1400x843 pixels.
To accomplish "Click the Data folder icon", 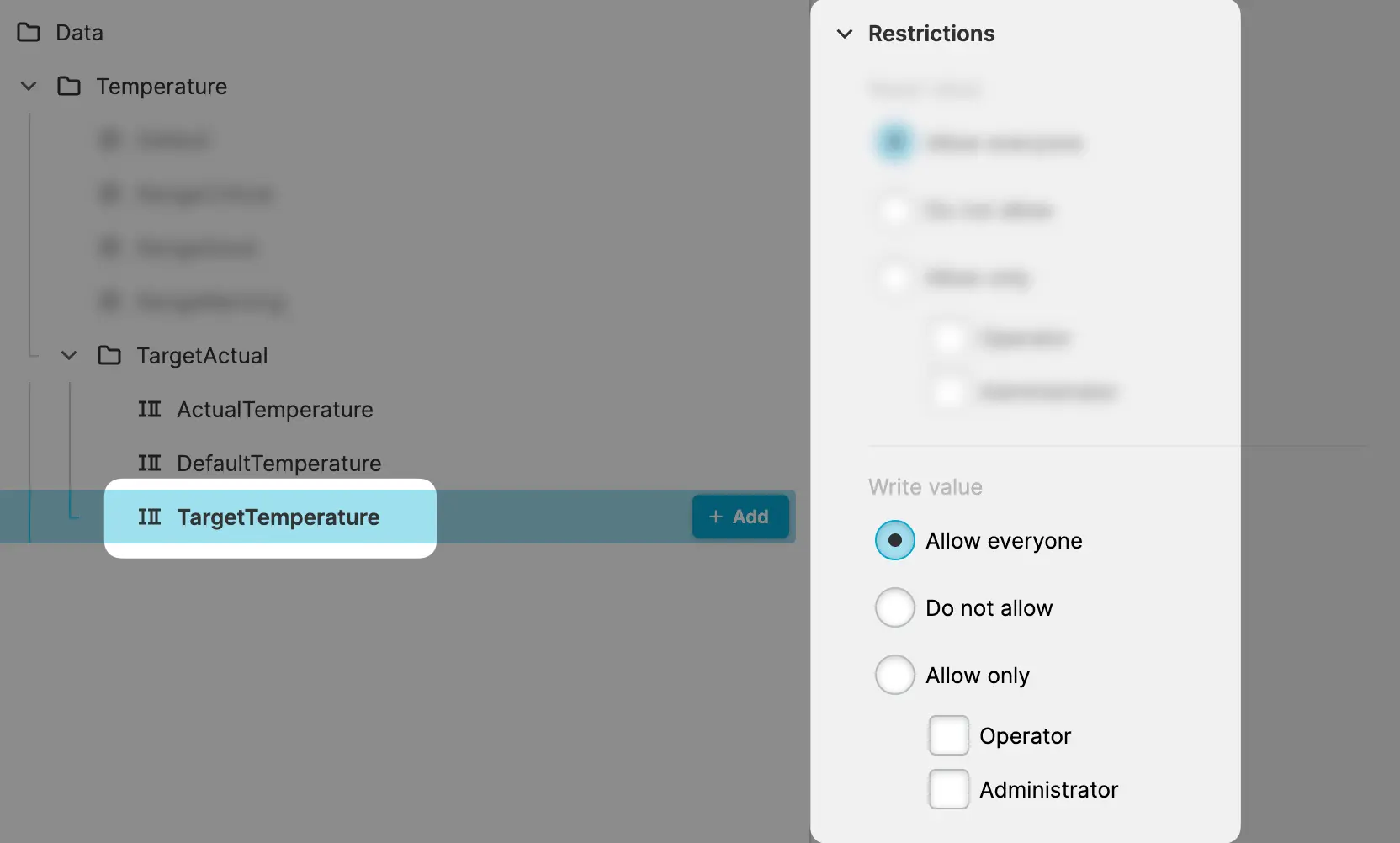I will pyautogui.click(x=29, y=33).
